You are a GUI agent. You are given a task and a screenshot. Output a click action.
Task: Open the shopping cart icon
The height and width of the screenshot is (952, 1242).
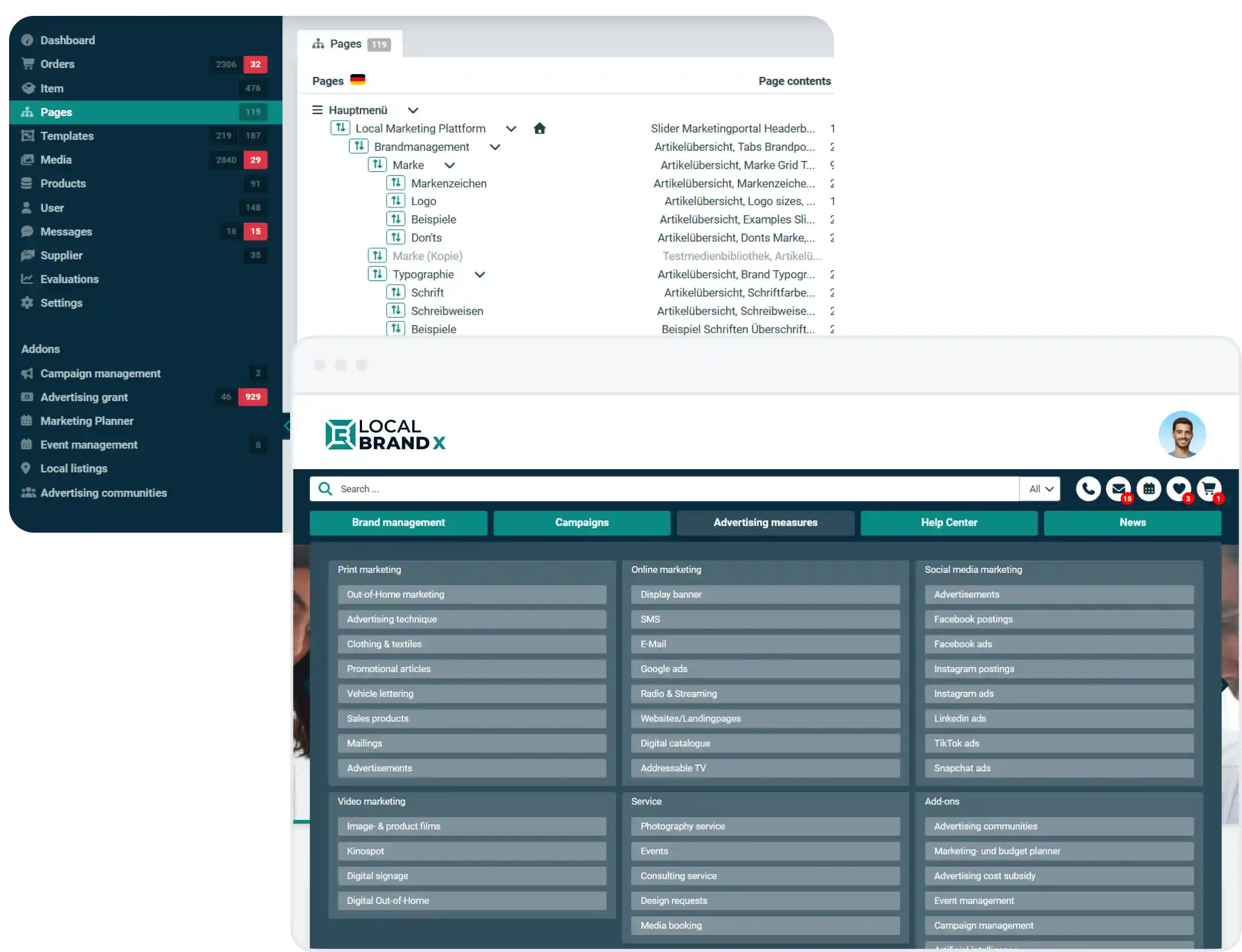pyautogui.click(x=1209, y=489)
